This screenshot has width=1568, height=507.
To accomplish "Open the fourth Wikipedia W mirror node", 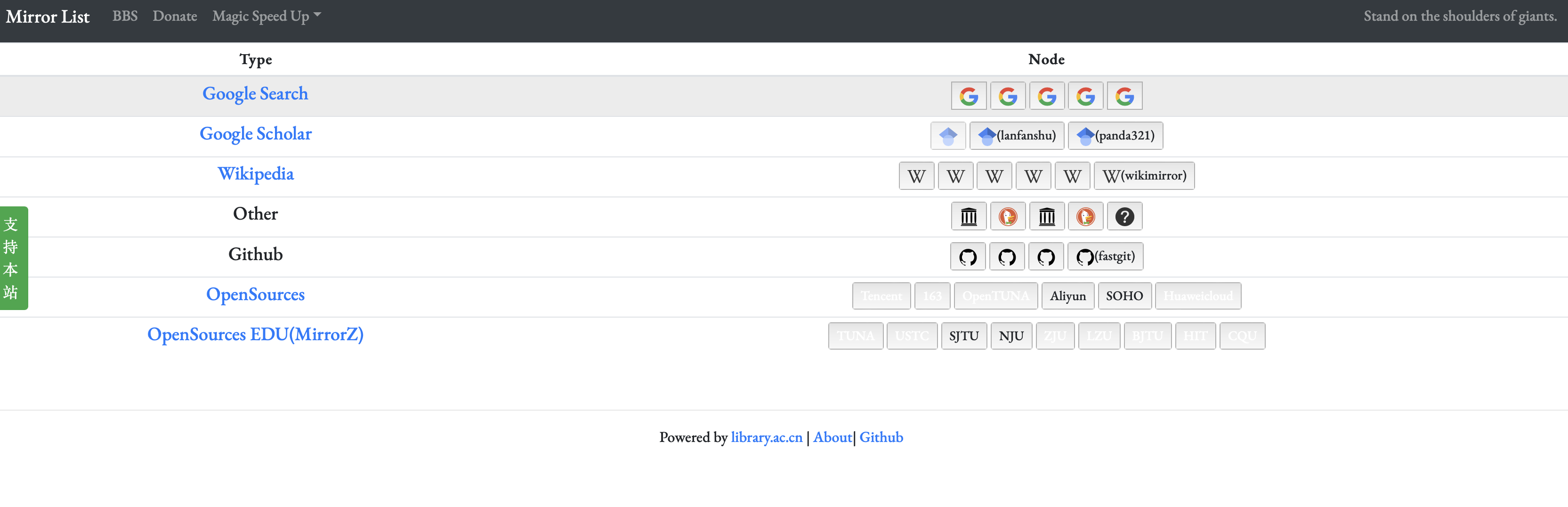I will 1033,175.
